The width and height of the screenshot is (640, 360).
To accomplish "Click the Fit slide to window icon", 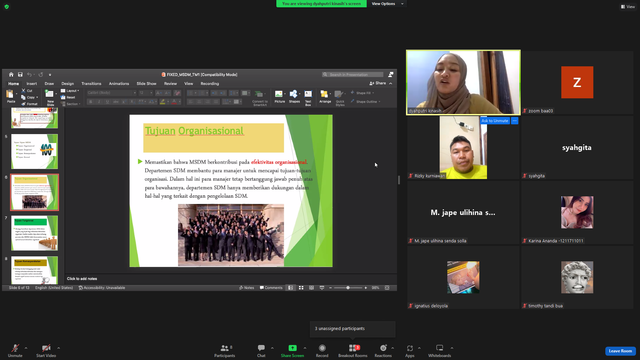I will tap(387, 288).
